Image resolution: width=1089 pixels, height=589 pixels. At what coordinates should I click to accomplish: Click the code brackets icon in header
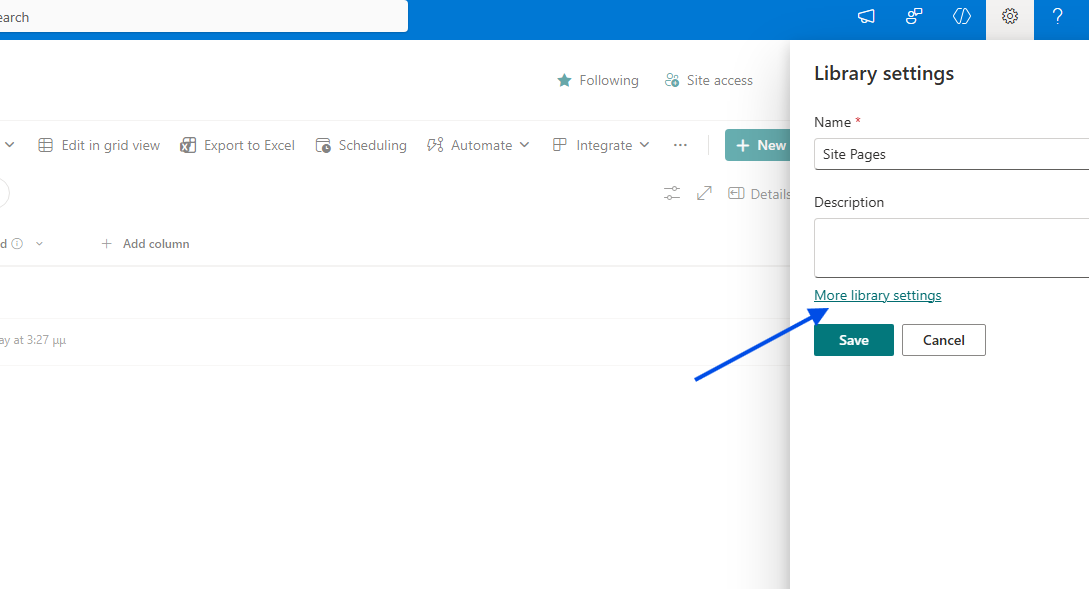tap(962, 17)
